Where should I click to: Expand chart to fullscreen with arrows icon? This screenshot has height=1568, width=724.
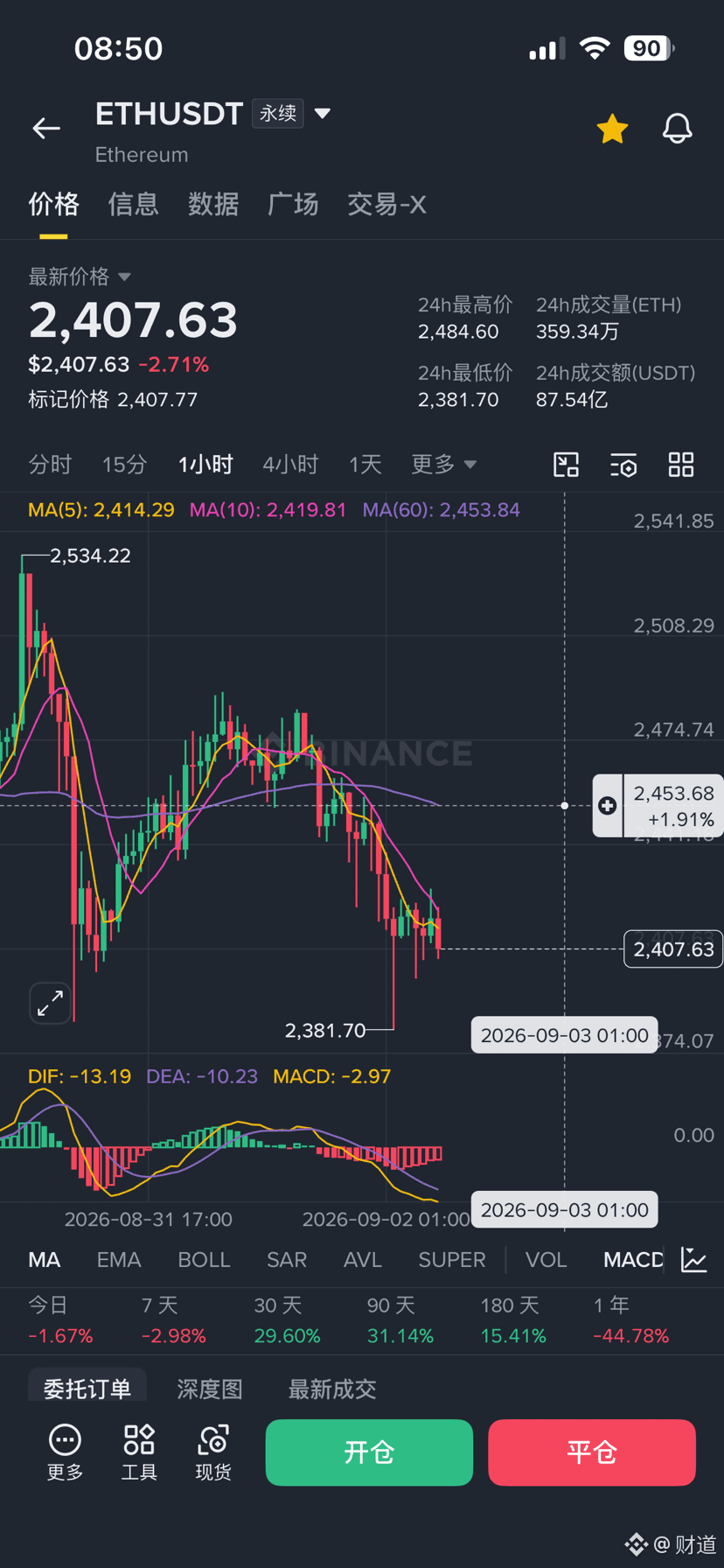pos(51,1003)
